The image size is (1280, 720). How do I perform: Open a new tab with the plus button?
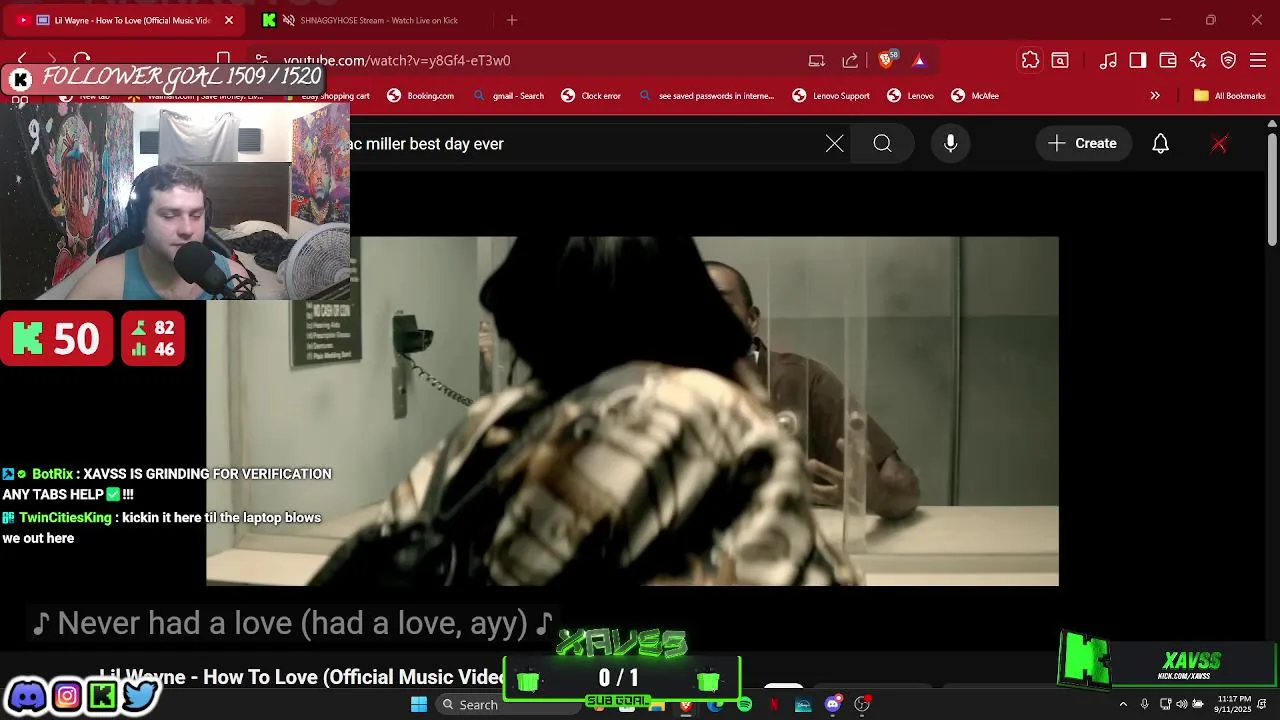click(512, 20)
